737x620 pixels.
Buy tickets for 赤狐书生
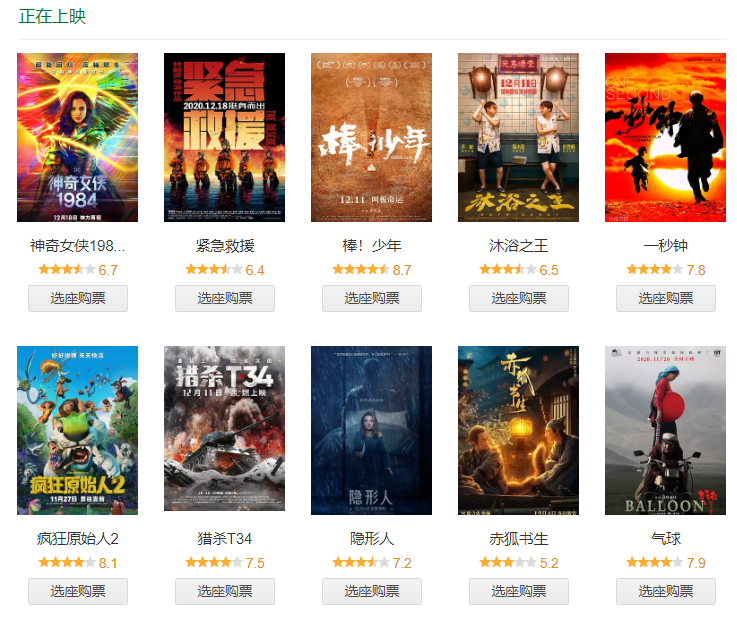(x=519, y=591)
